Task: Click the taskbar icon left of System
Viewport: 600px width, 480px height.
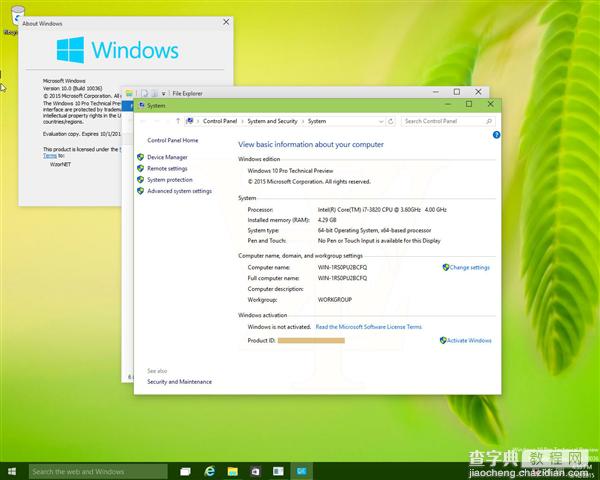Action: click(x=278, y=471)
